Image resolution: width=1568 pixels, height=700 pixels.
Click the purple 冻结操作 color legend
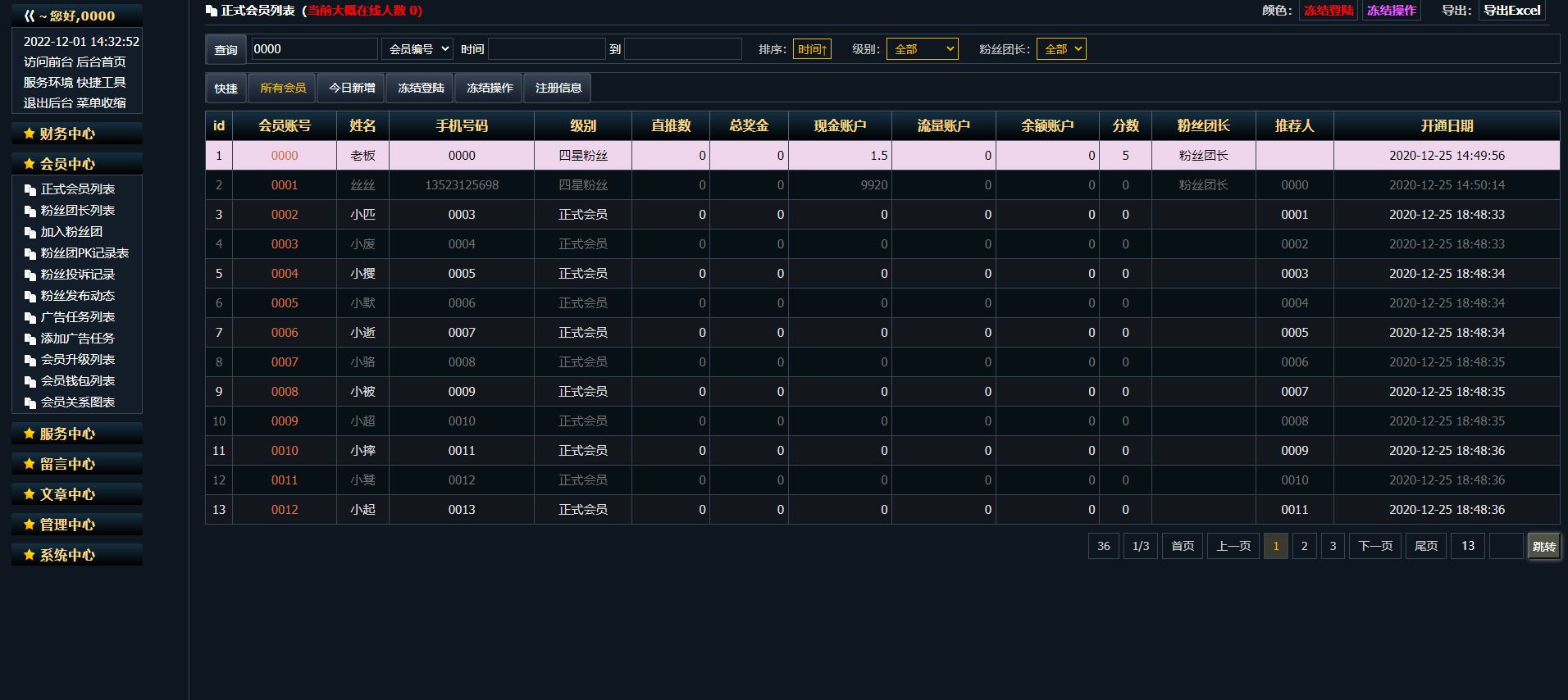[1392, 11]
